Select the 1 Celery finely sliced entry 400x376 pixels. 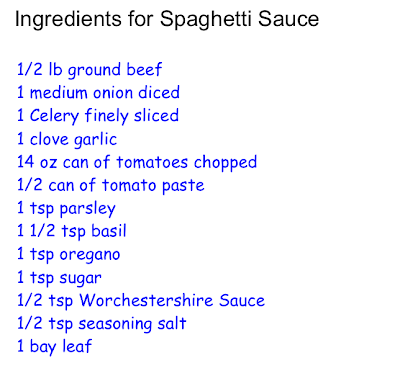[x=98, y=117]
